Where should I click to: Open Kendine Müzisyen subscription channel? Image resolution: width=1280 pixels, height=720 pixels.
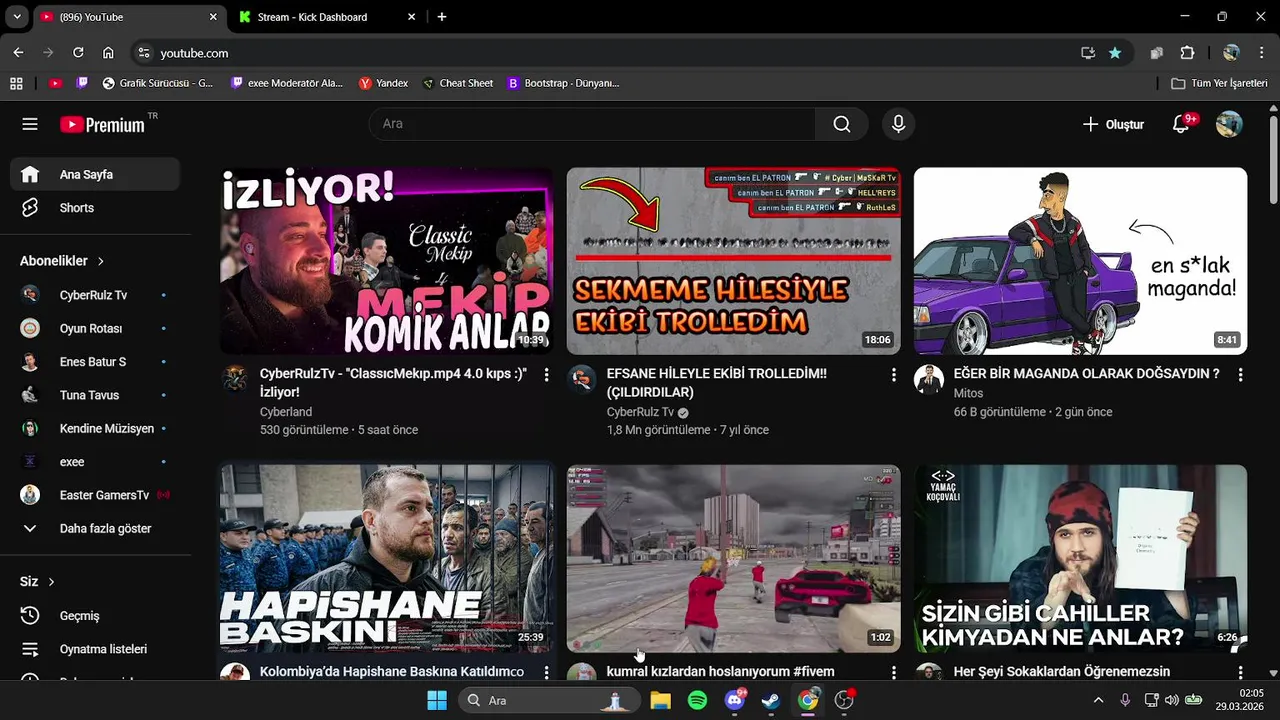coord(95,428)
